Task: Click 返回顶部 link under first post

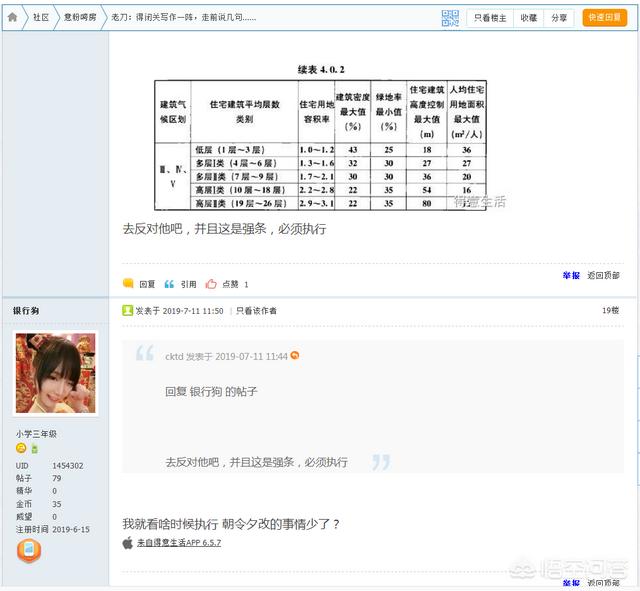Action: (603, 275)
